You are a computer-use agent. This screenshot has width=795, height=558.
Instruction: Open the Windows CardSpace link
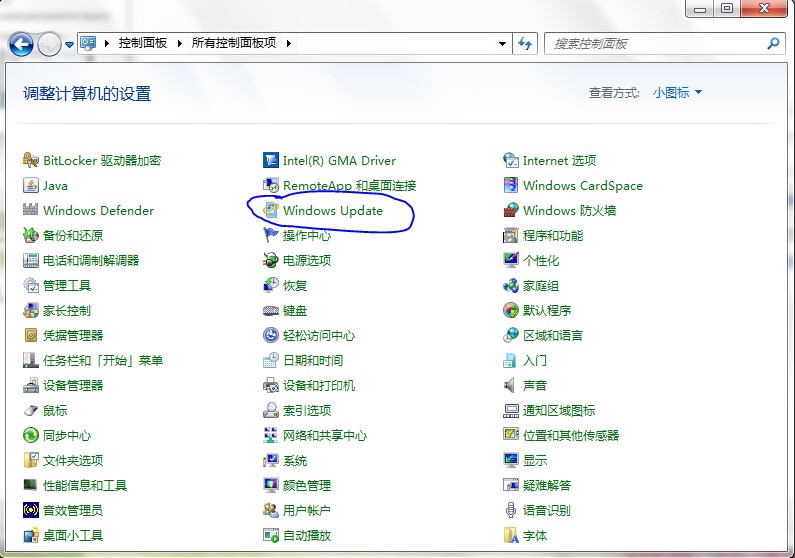click(x=583, y=186)
